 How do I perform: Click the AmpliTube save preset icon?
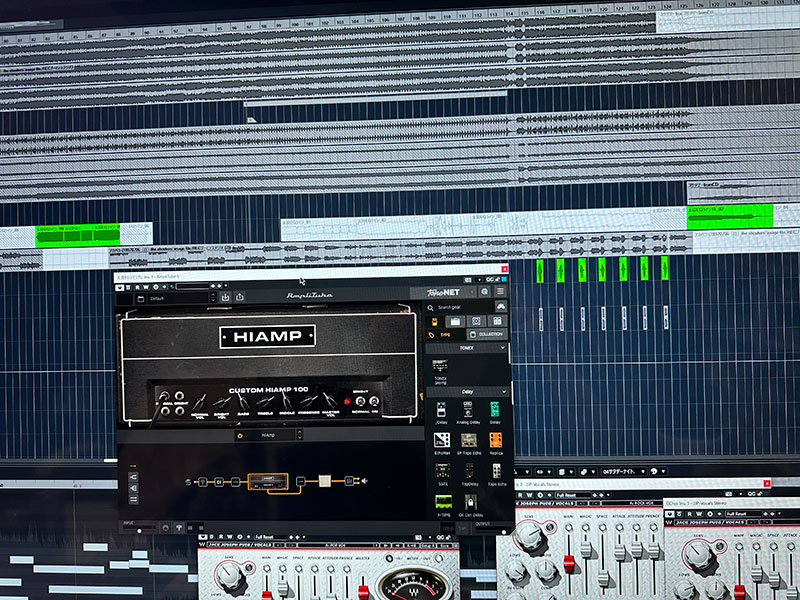(226, 297)
